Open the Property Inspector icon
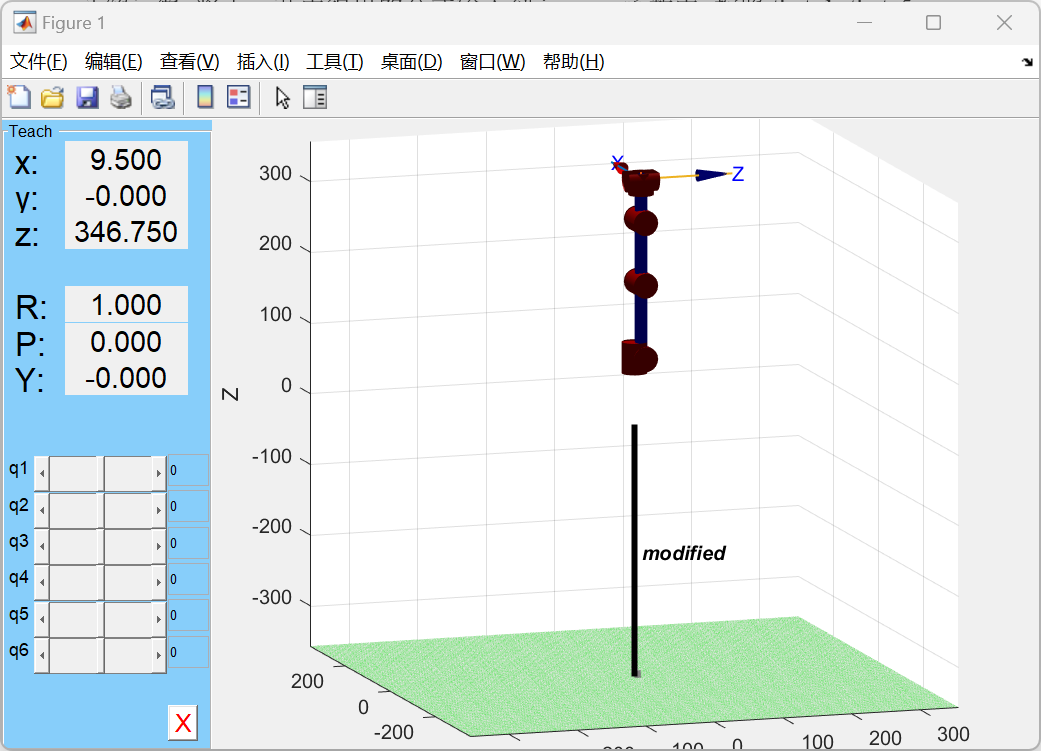Screen dimensions: 1041x751 pyautogui.click(x=315, y=98)
